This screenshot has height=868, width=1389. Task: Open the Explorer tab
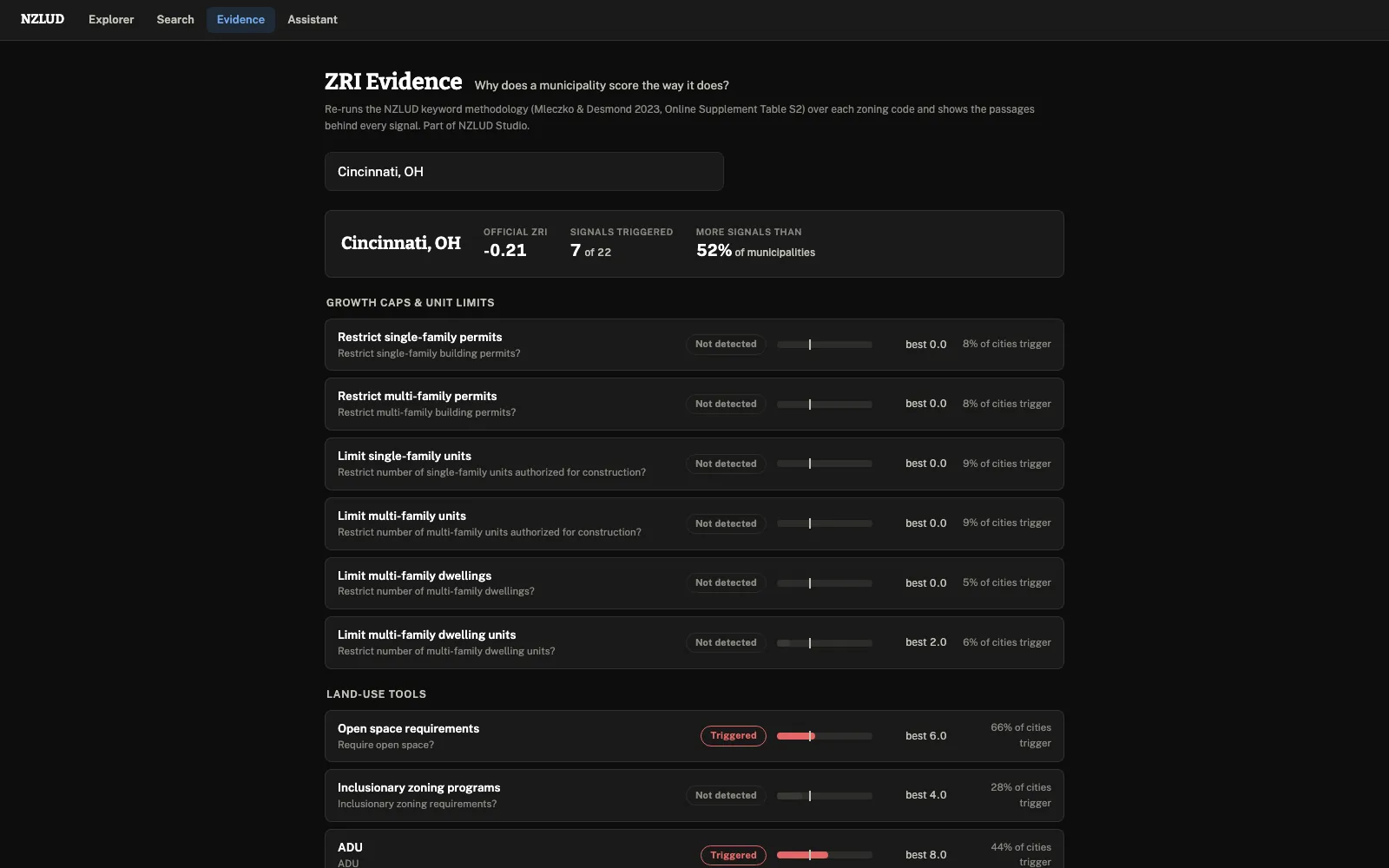pos(111,19)
